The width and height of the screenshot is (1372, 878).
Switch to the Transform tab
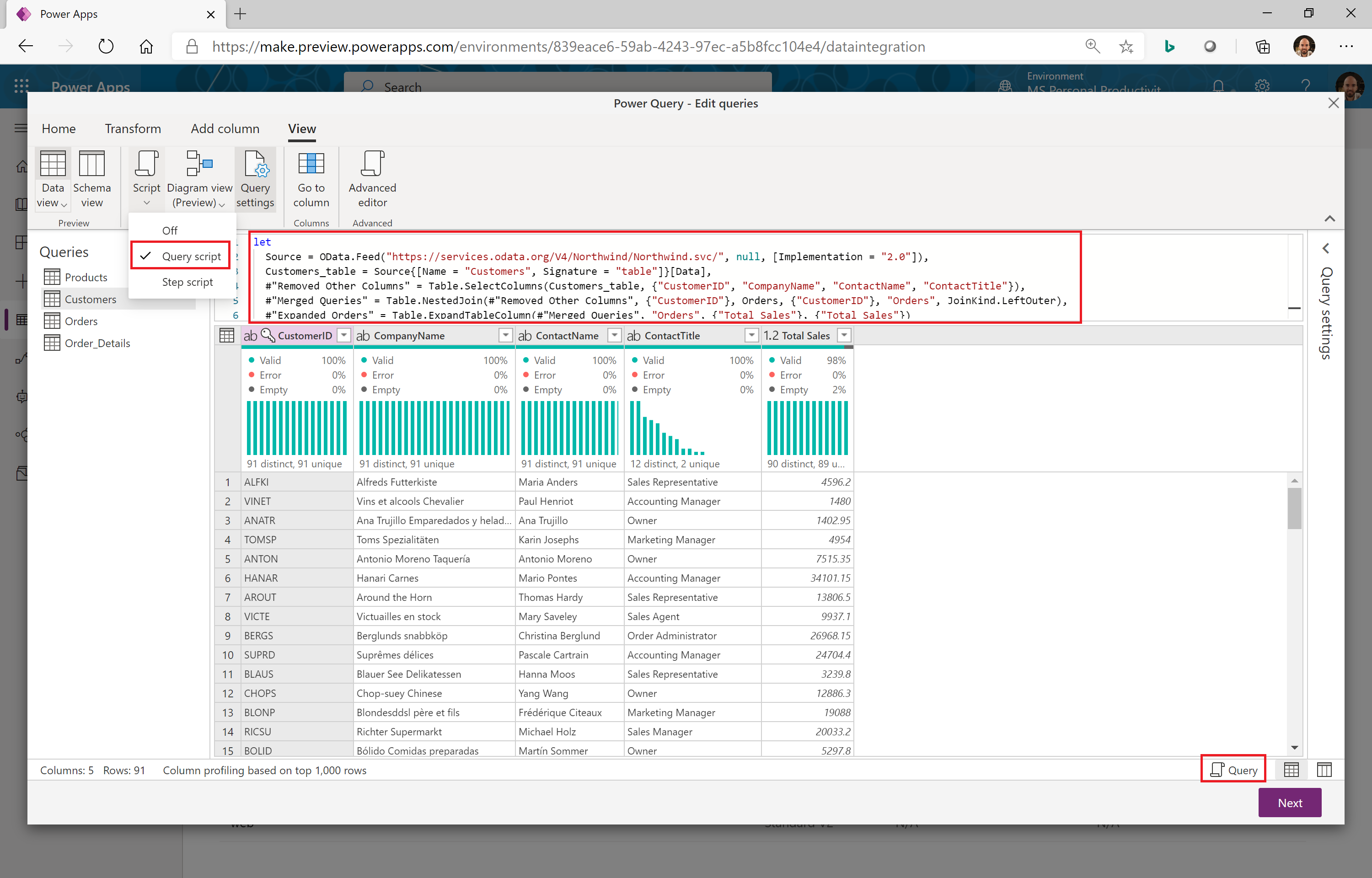coord(132,128)
